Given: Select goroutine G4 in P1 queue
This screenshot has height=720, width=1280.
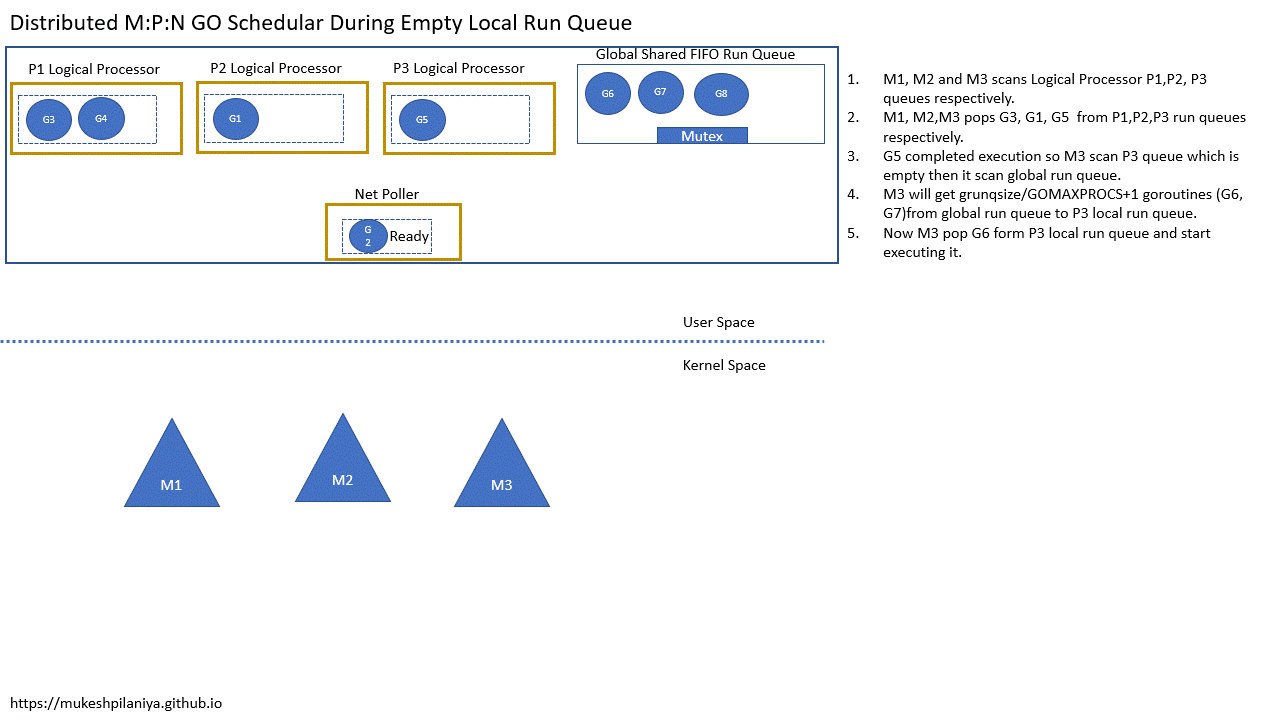Looking at the screenshot, I should point(101,118).
